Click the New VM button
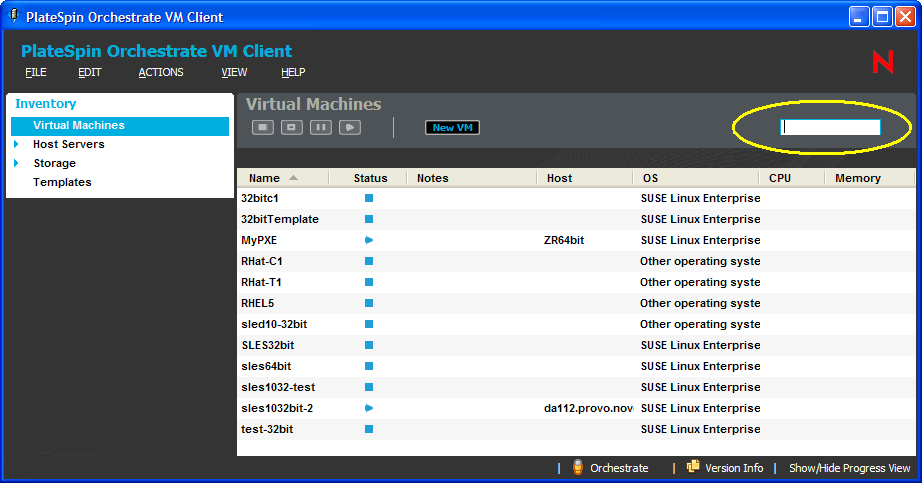This screenshot has width=922, height=483. point(452,128)
